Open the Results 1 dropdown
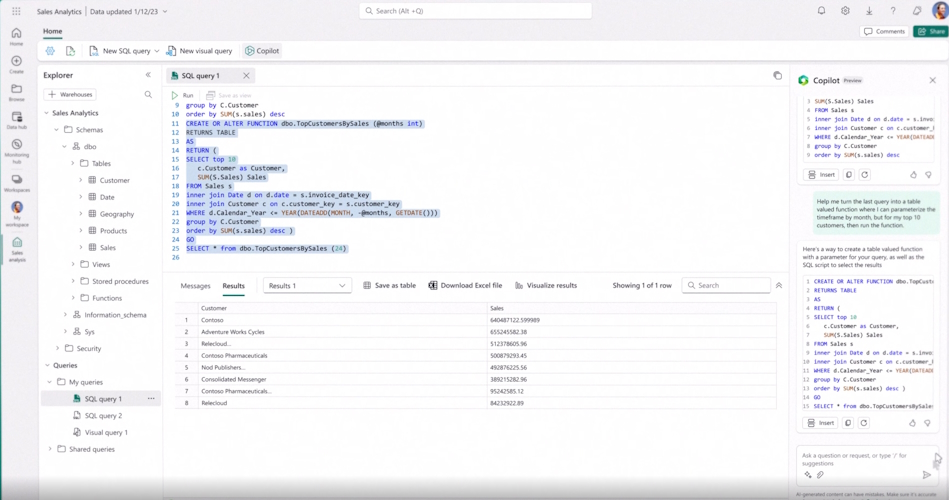This screenshot has width=949, height=500. click(307, 286)
